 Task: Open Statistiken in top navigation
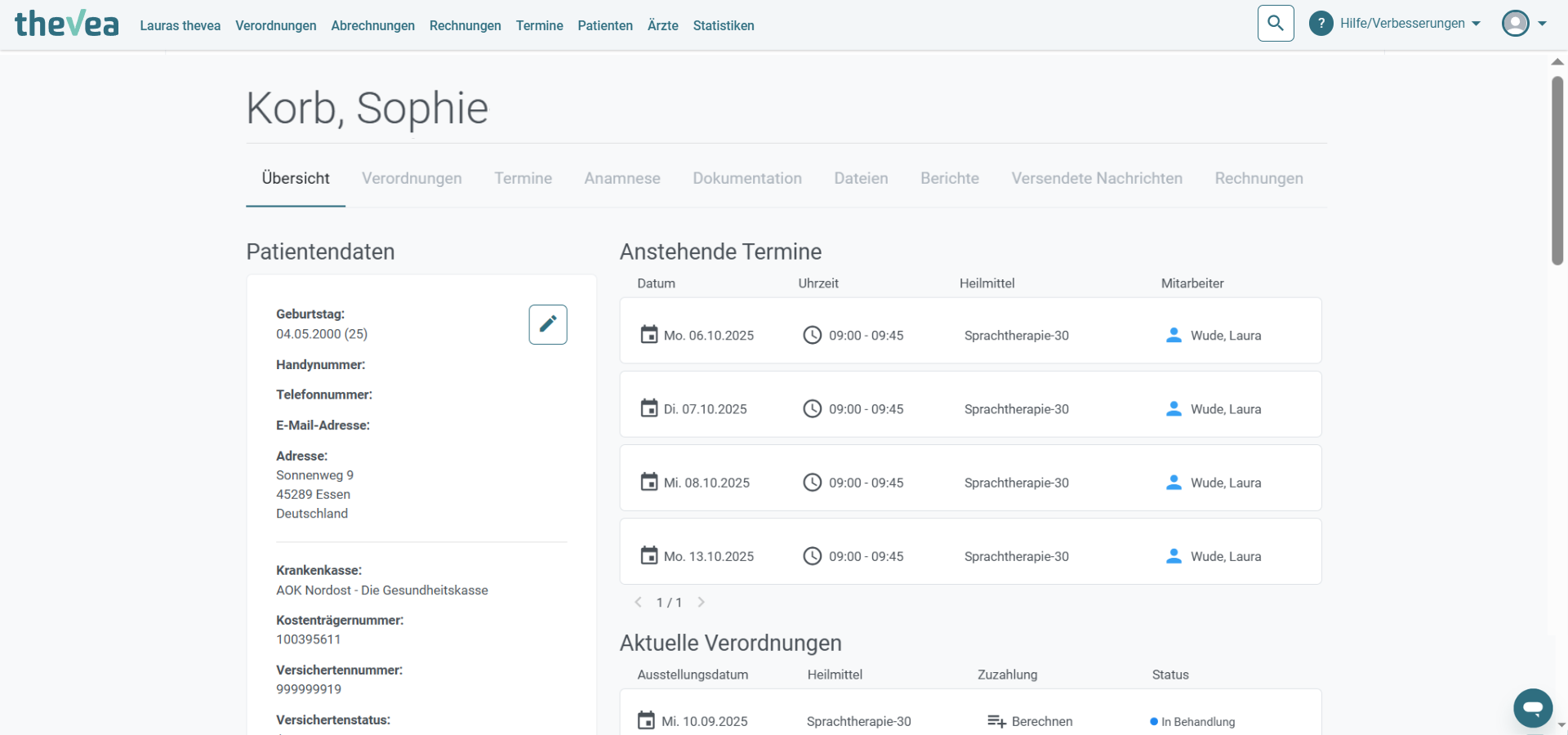724,25
